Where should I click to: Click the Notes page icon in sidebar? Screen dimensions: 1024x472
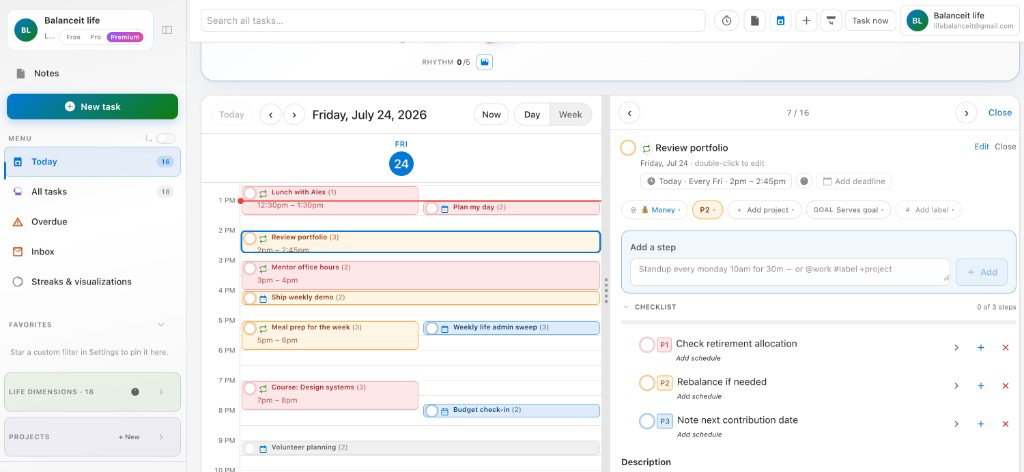(x=21, y=73)
